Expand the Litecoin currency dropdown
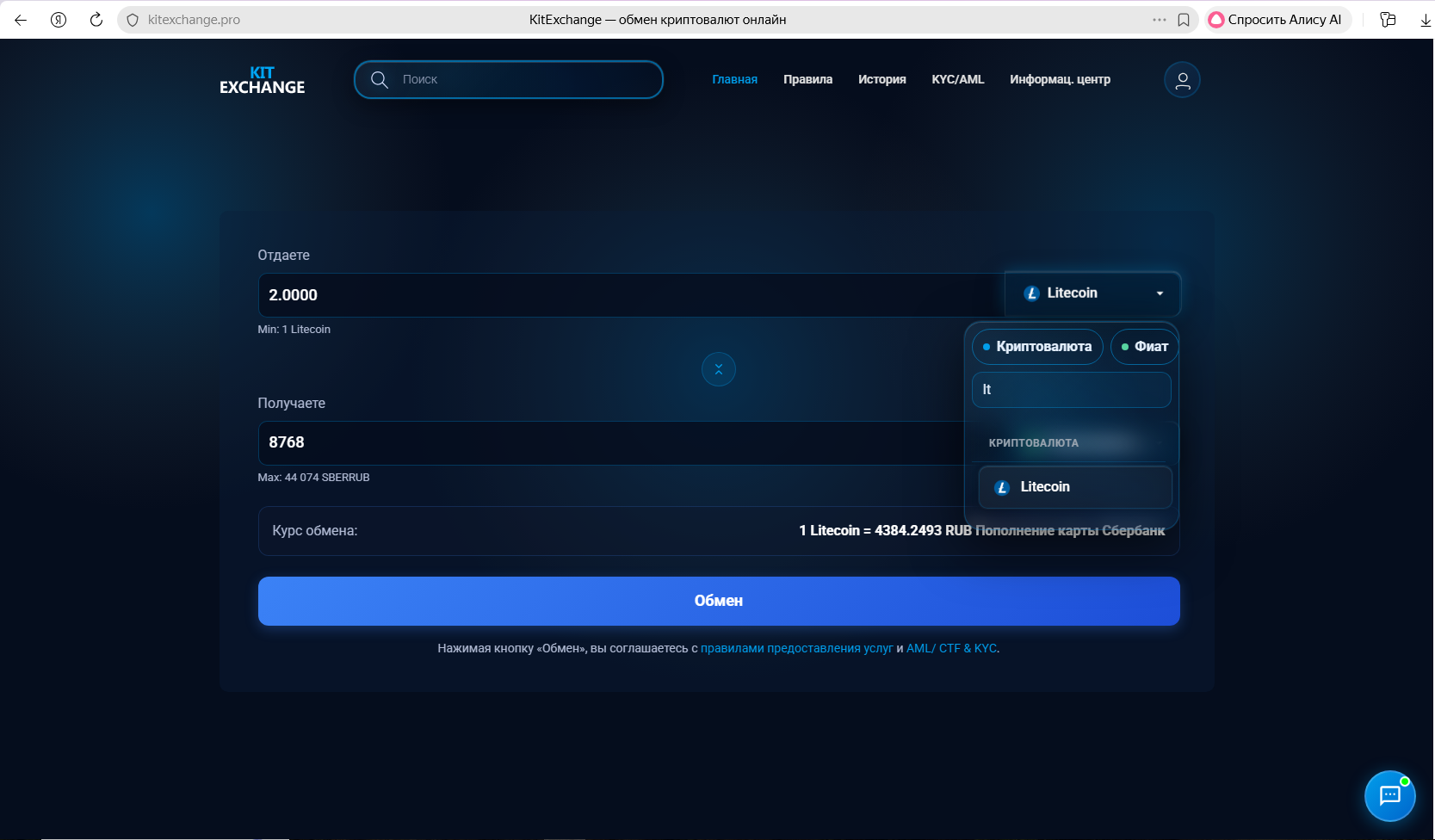This screenshot has width=1435, height=840. pyautogui.click(x=1092, y=293)
